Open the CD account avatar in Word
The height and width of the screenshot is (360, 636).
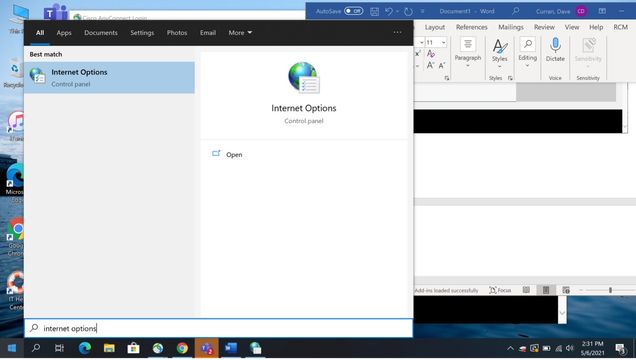tap(581, 11)
